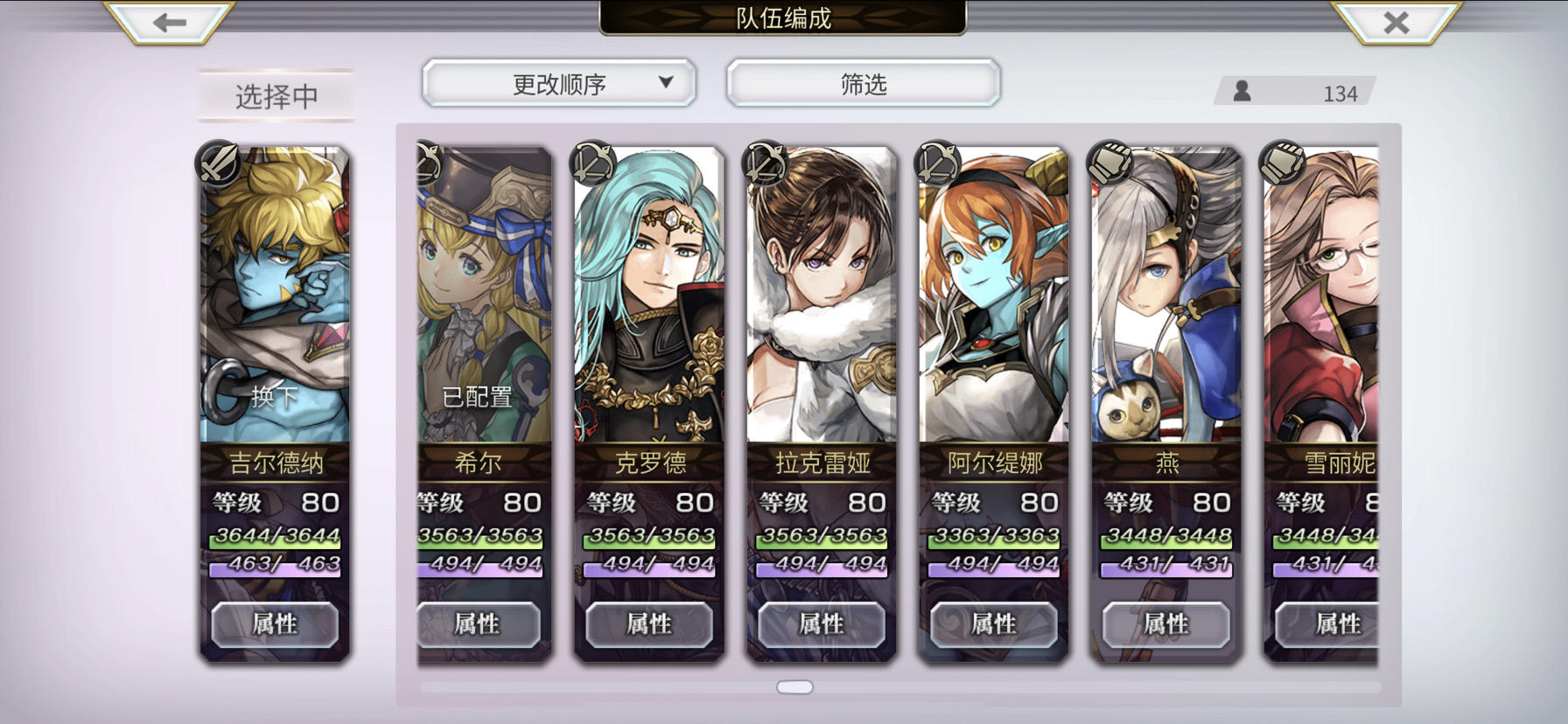This screenshot has width=1568, height=724.
Task: Click bow class icon on 克罗德 card
Action: (592, 164)
